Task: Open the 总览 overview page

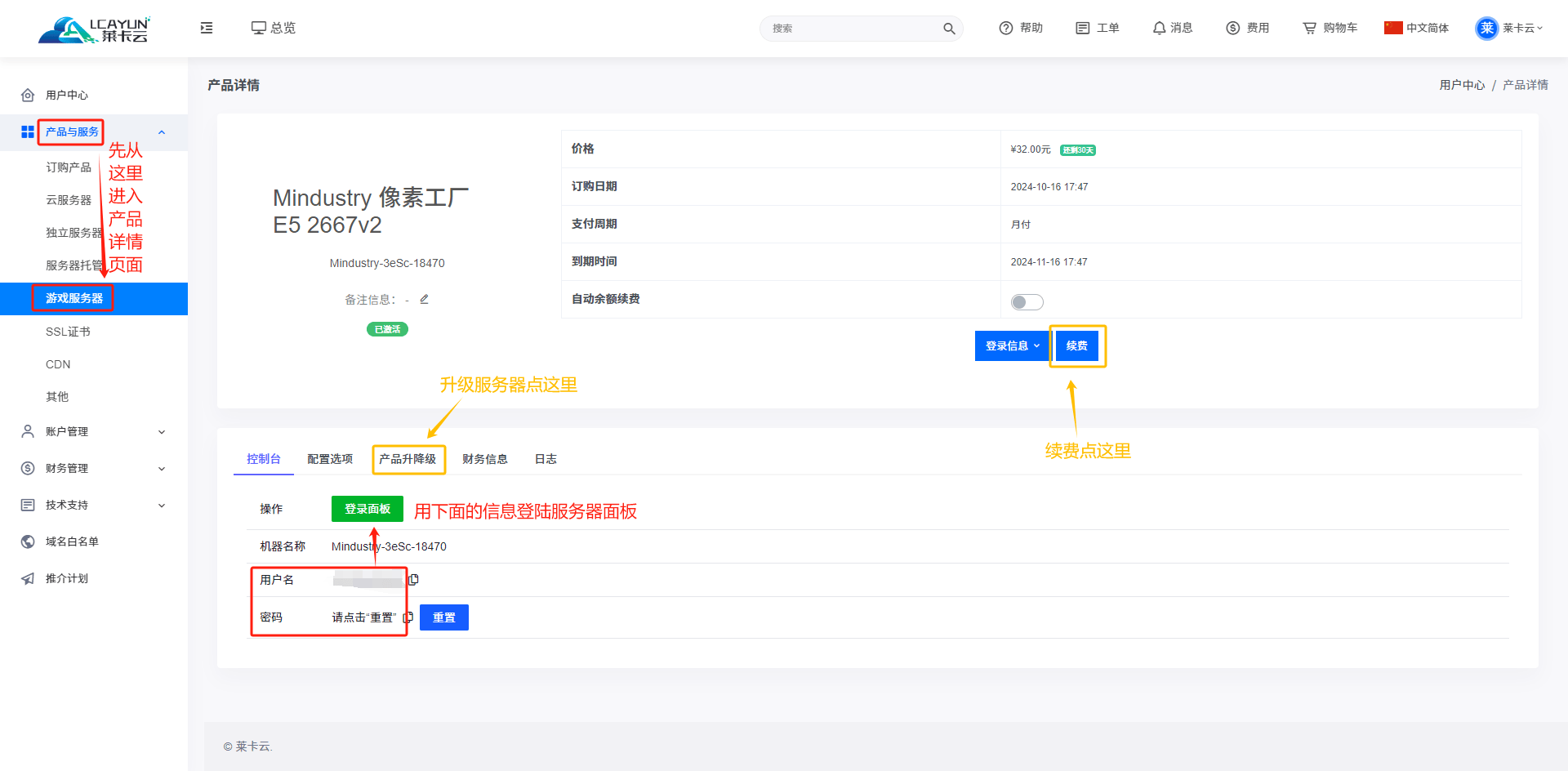Action: click(x=274, y=28)
